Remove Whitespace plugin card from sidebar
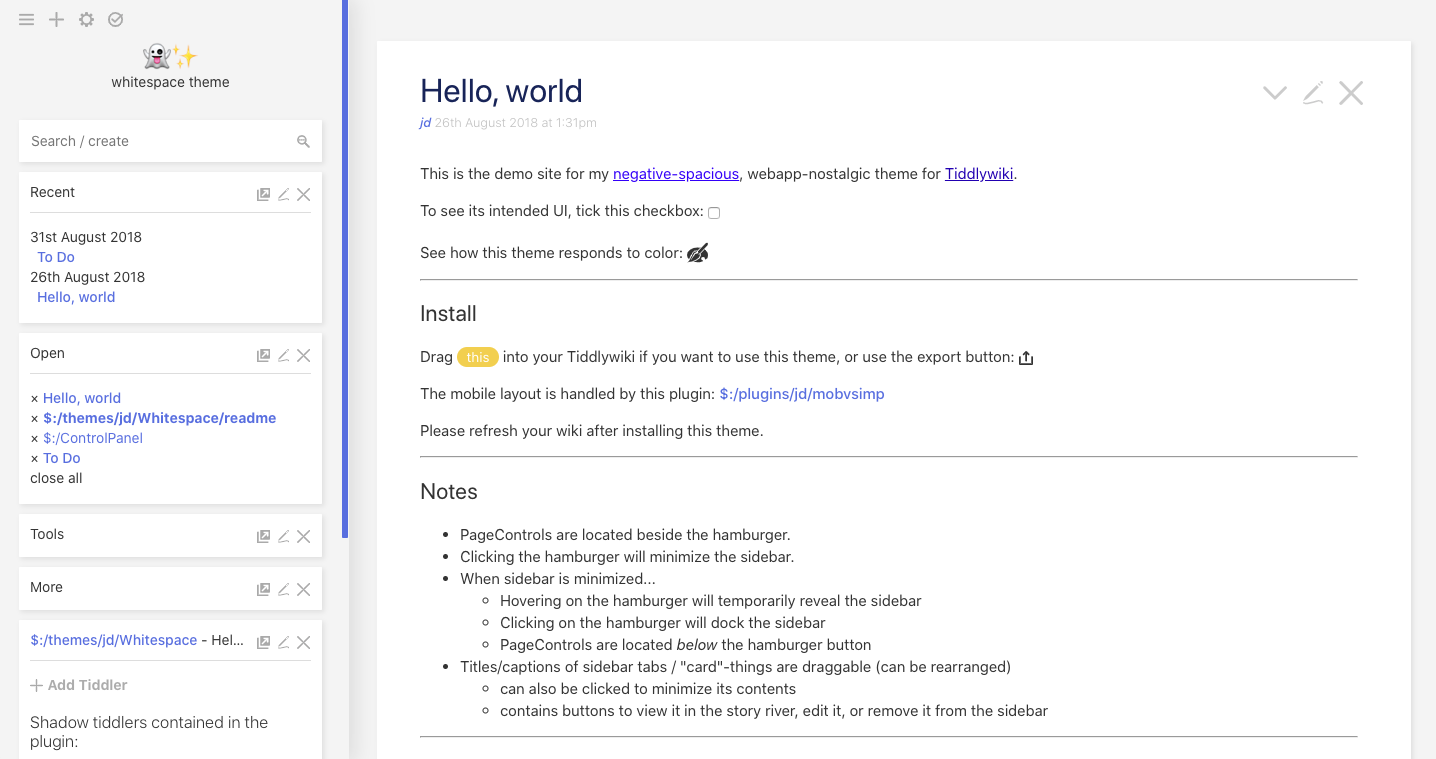Image resolution: width=1436 pixels, height=759 pixels. click(304, 643)
